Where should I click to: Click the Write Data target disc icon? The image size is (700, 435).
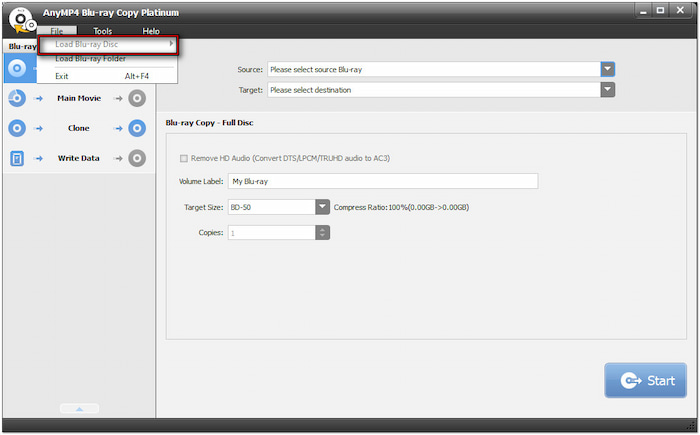[x=137, y=158]
